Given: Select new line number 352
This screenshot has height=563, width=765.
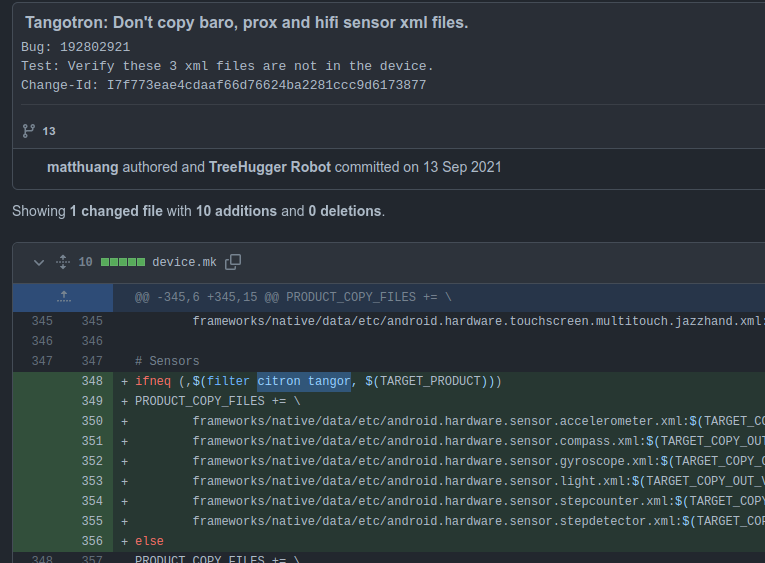Looking at the screenshot, I should (92, 461).
